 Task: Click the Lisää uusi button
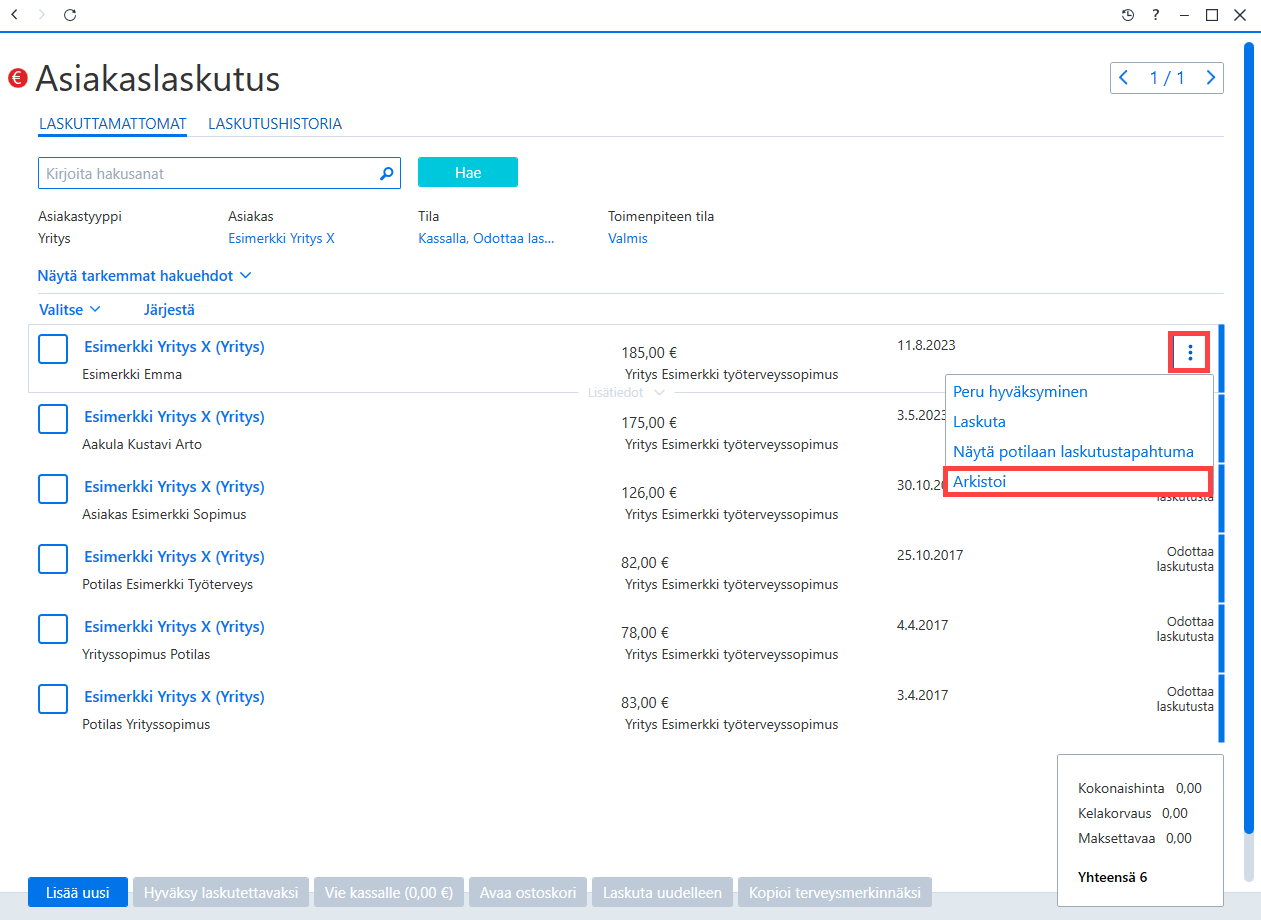(x=78, y=892)
